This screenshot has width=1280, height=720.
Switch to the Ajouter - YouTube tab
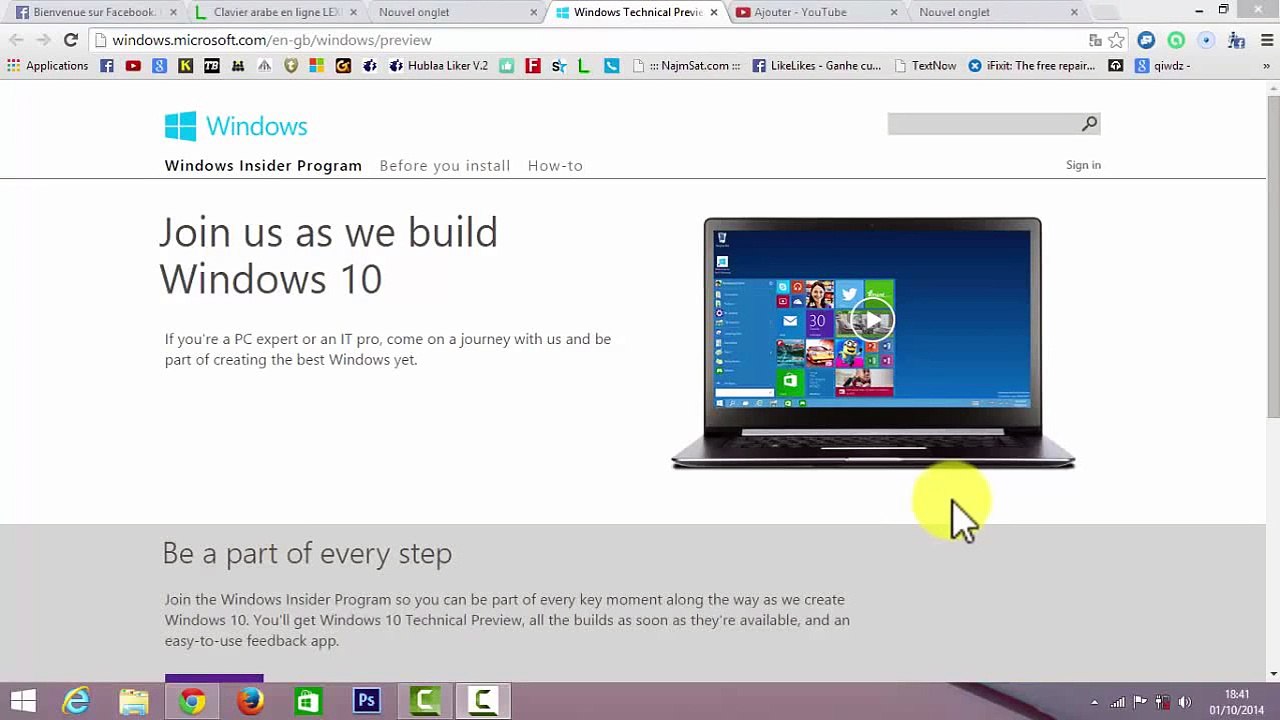click(816, 12)
